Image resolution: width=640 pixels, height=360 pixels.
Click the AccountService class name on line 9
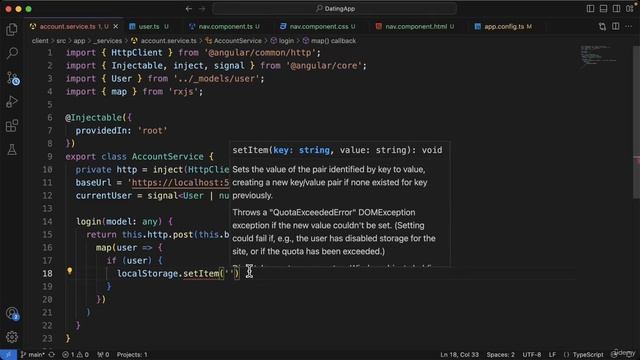click(x=167, y=157)
